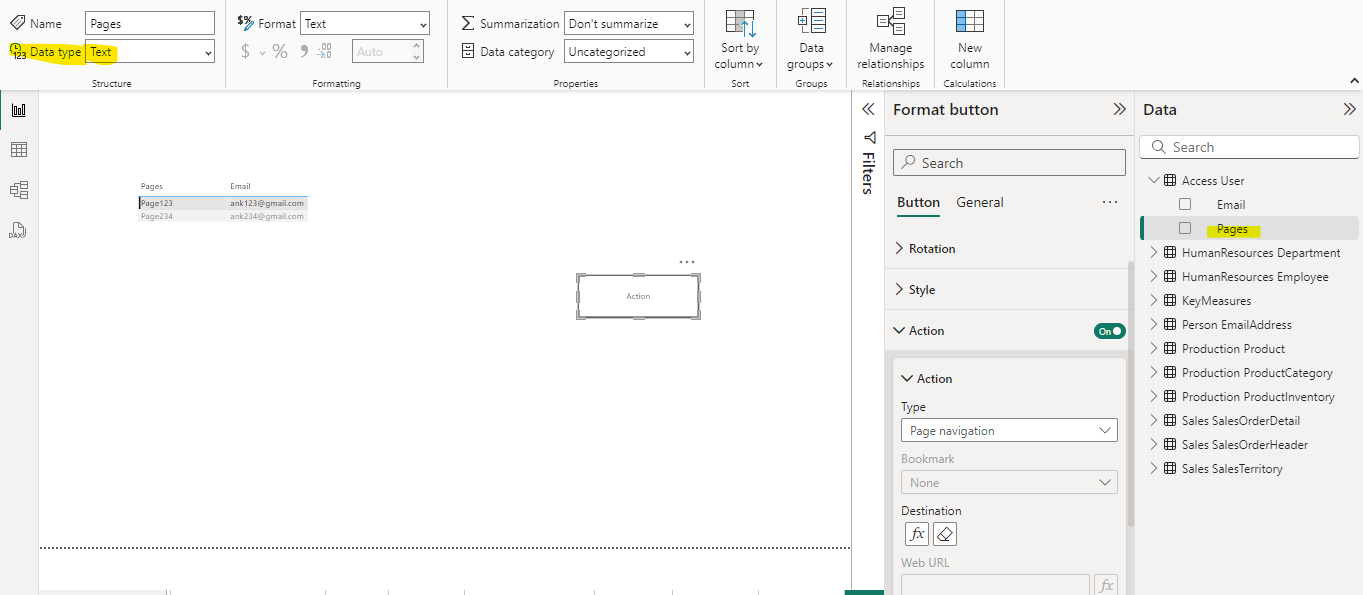1363x595 pixels.
Task: Click the Format pane Search box
Action: pos(1009,163)
